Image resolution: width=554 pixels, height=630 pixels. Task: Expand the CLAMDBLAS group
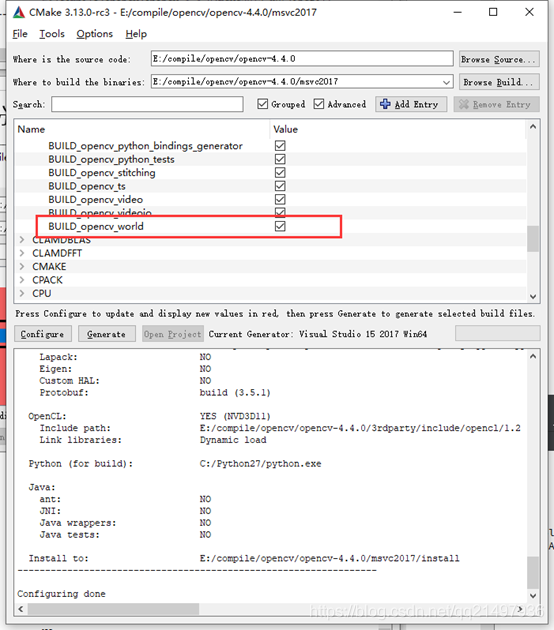coord(22,240)
